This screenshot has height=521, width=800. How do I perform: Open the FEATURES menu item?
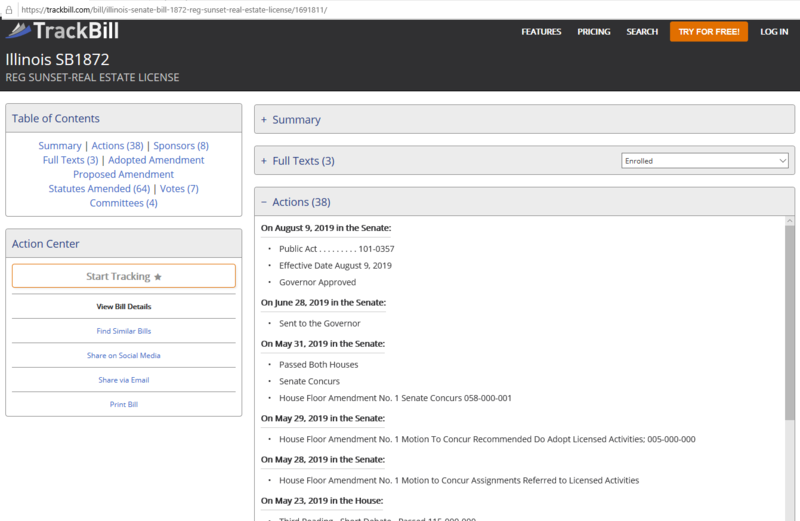541,32
